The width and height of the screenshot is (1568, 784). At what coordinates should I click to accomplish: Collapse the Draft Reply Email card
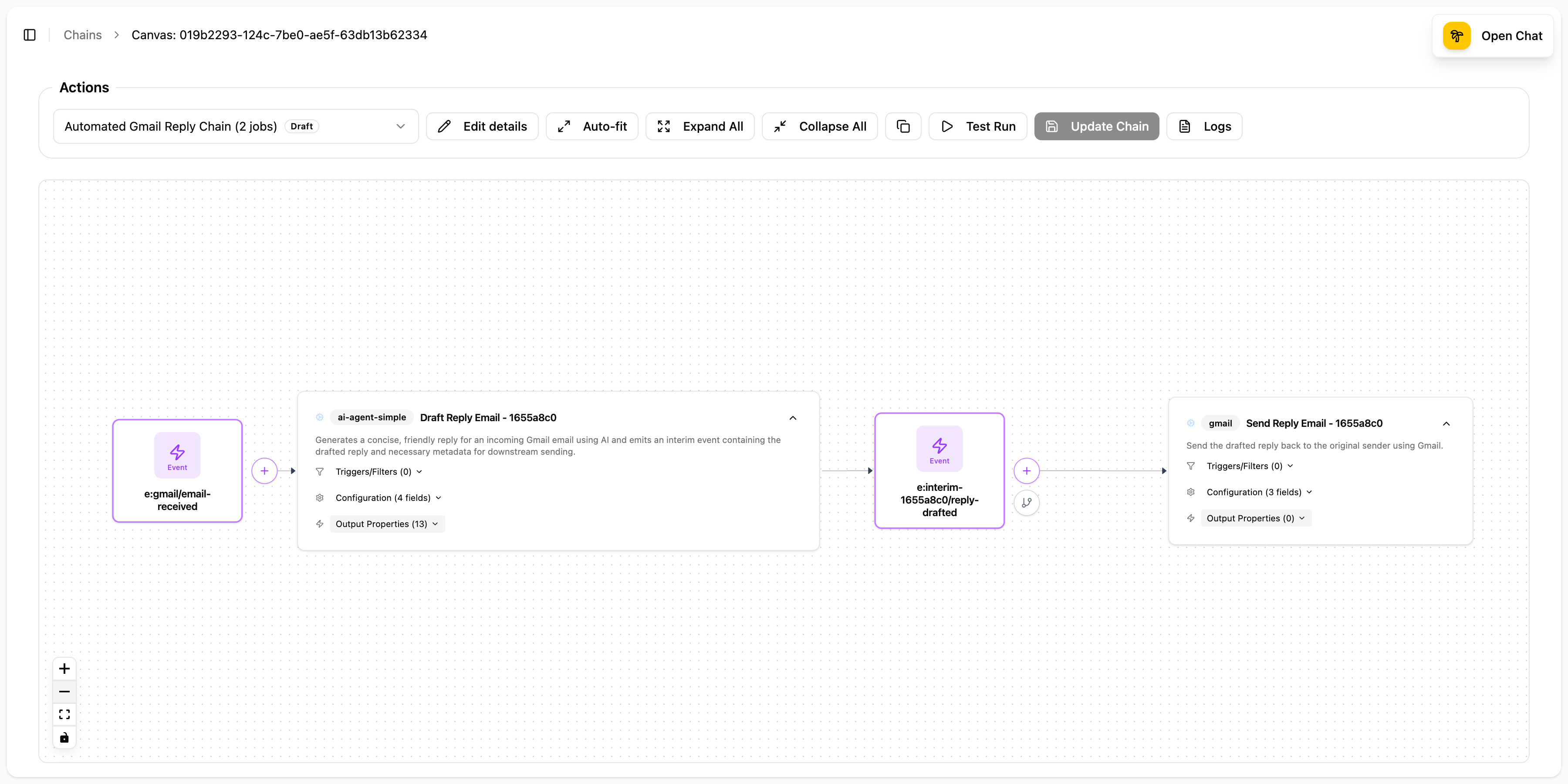point(793,418)
